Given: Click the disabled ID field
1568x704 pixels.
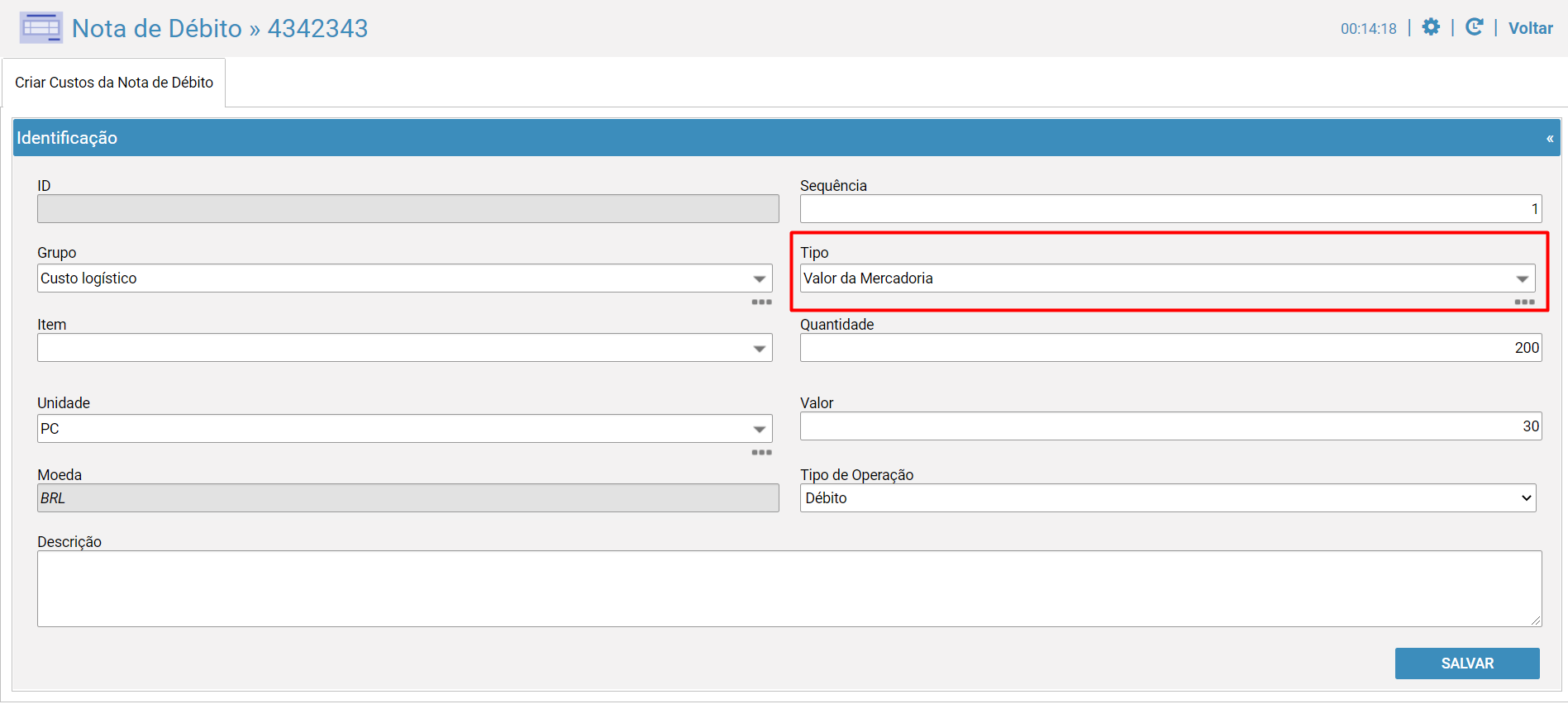Looking at the screenshot, I should [x=408, y=209].
